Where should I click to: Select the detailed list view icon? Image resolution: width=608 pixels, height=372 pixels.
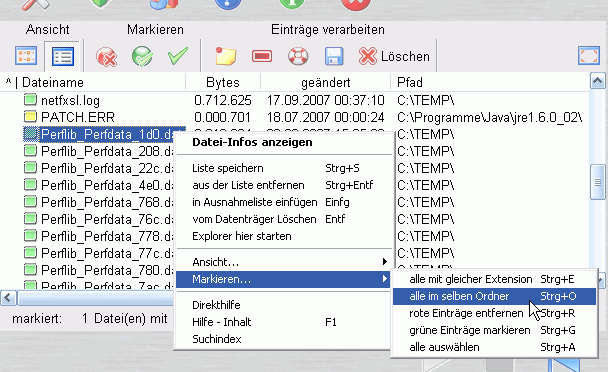(x=62, y=57)
